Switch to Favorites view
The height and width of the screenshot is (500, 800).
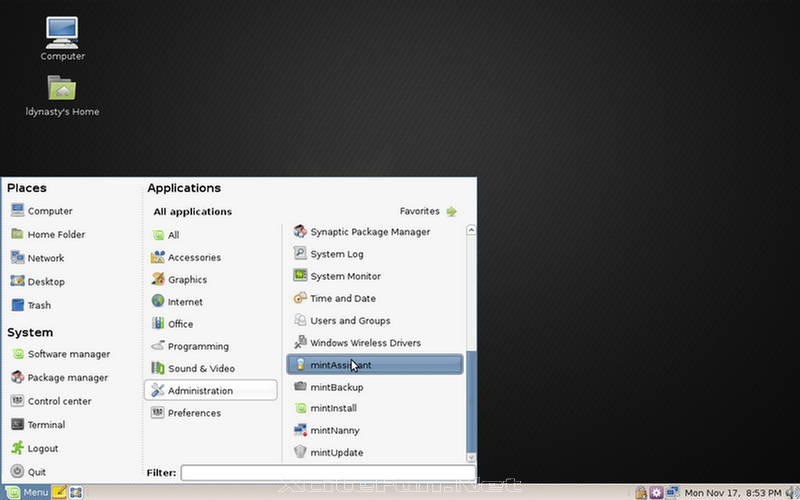click(428, 211)
